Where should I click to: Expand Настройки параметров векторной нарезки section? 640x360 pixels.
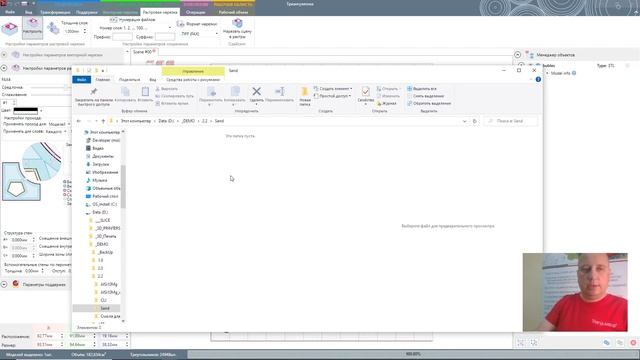pyautogui.click(x=4, y=55)
